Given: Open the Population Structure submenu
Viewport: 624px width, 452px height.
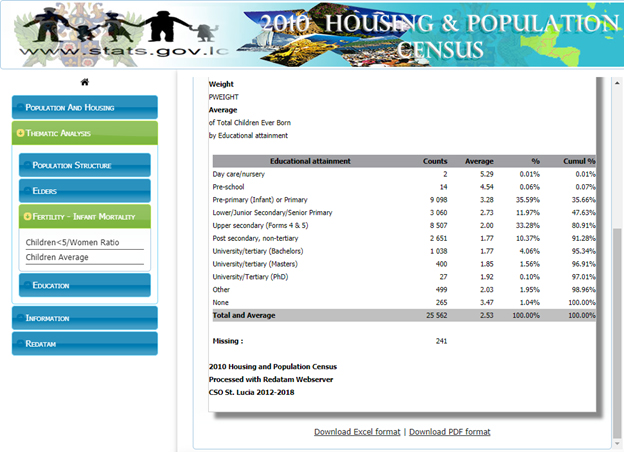Looking at the screenshot, I should (x=85, y=165).
